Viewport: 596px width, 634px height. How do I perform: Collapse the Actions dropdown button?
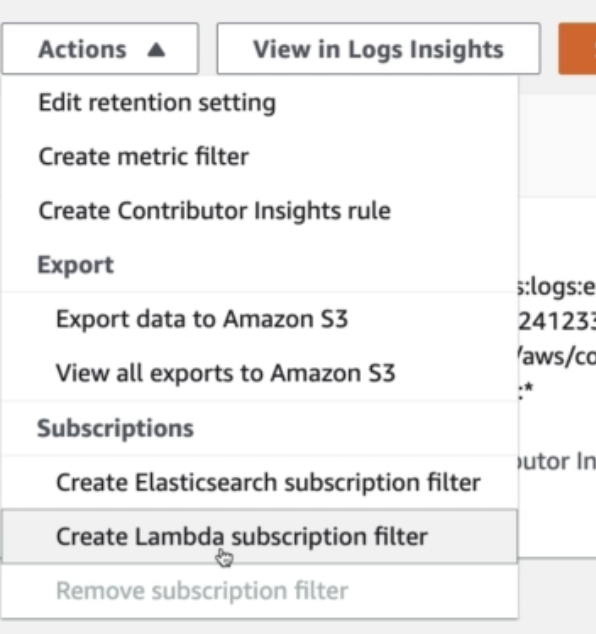pos(100,49)
